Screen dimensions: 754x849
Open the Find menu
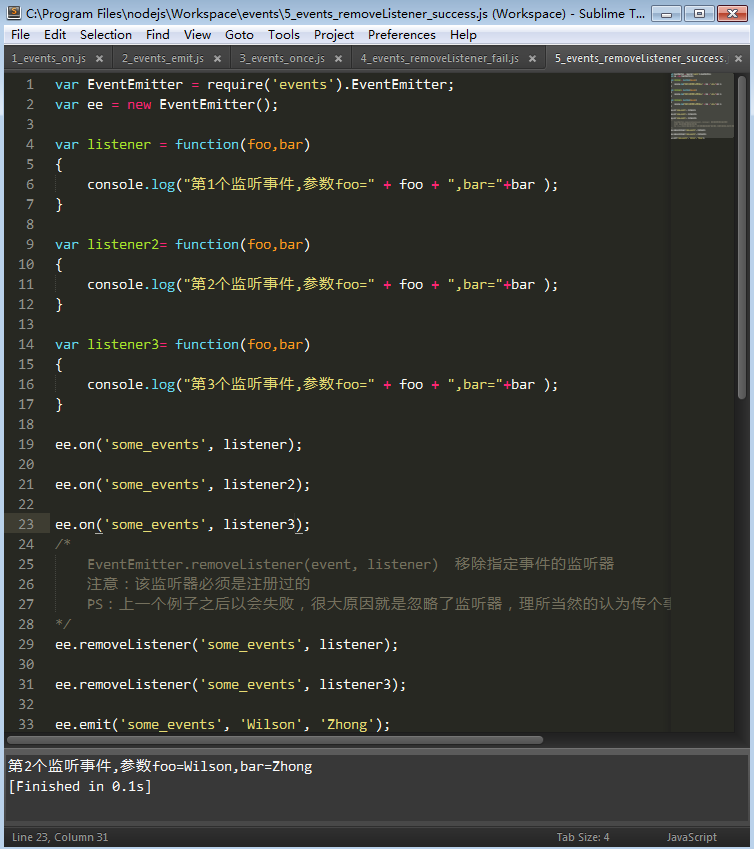[x=158, y=35]
